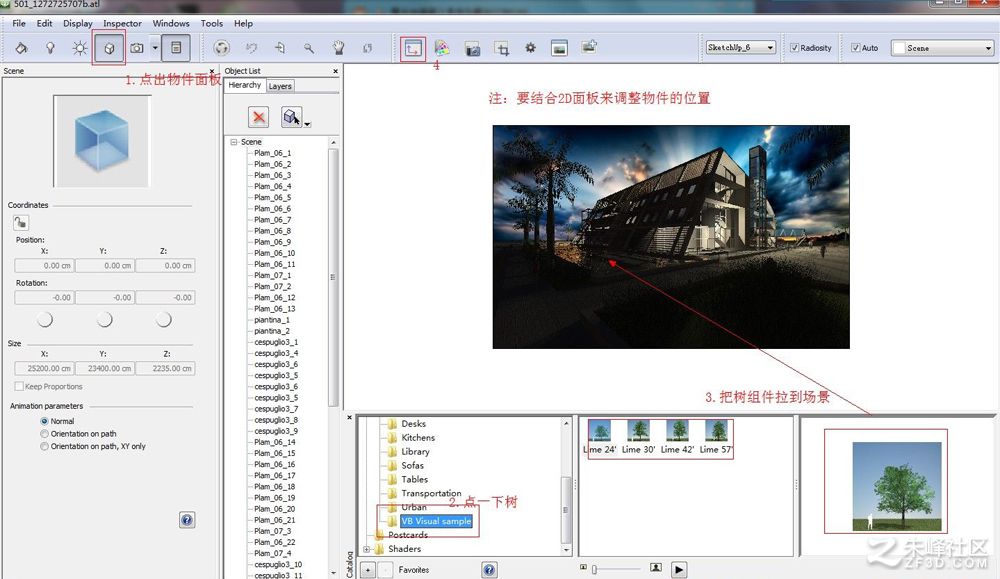This screenshot has height=579, width=1000.
Task: Open the Windows menu
Action: [171, 24]
